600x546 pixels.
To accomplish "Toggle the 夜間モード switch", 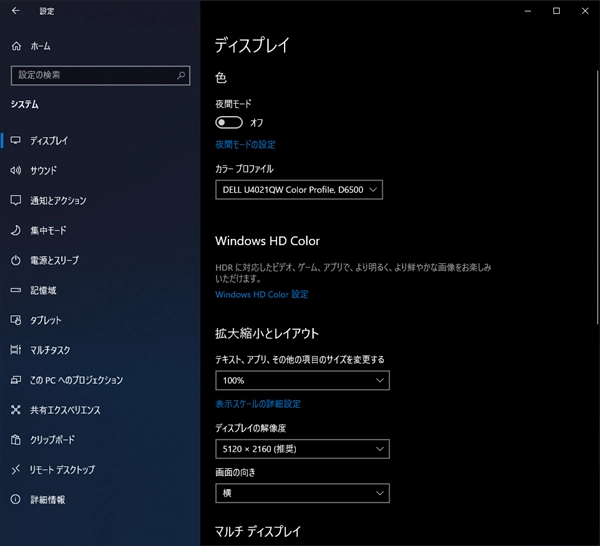I will pyautogui.click(x=229, y=123).
